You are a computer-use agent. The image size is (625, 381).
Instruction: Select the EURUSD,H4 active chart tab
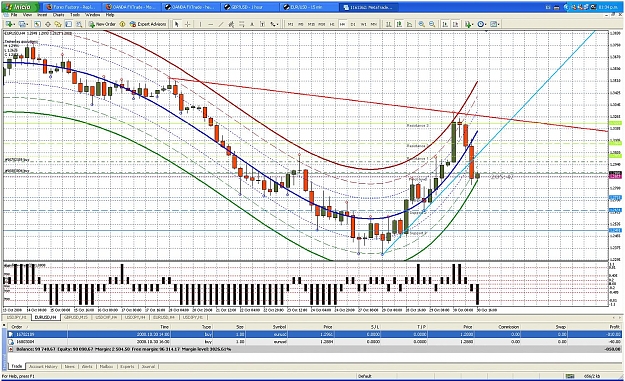coord(46,317)
